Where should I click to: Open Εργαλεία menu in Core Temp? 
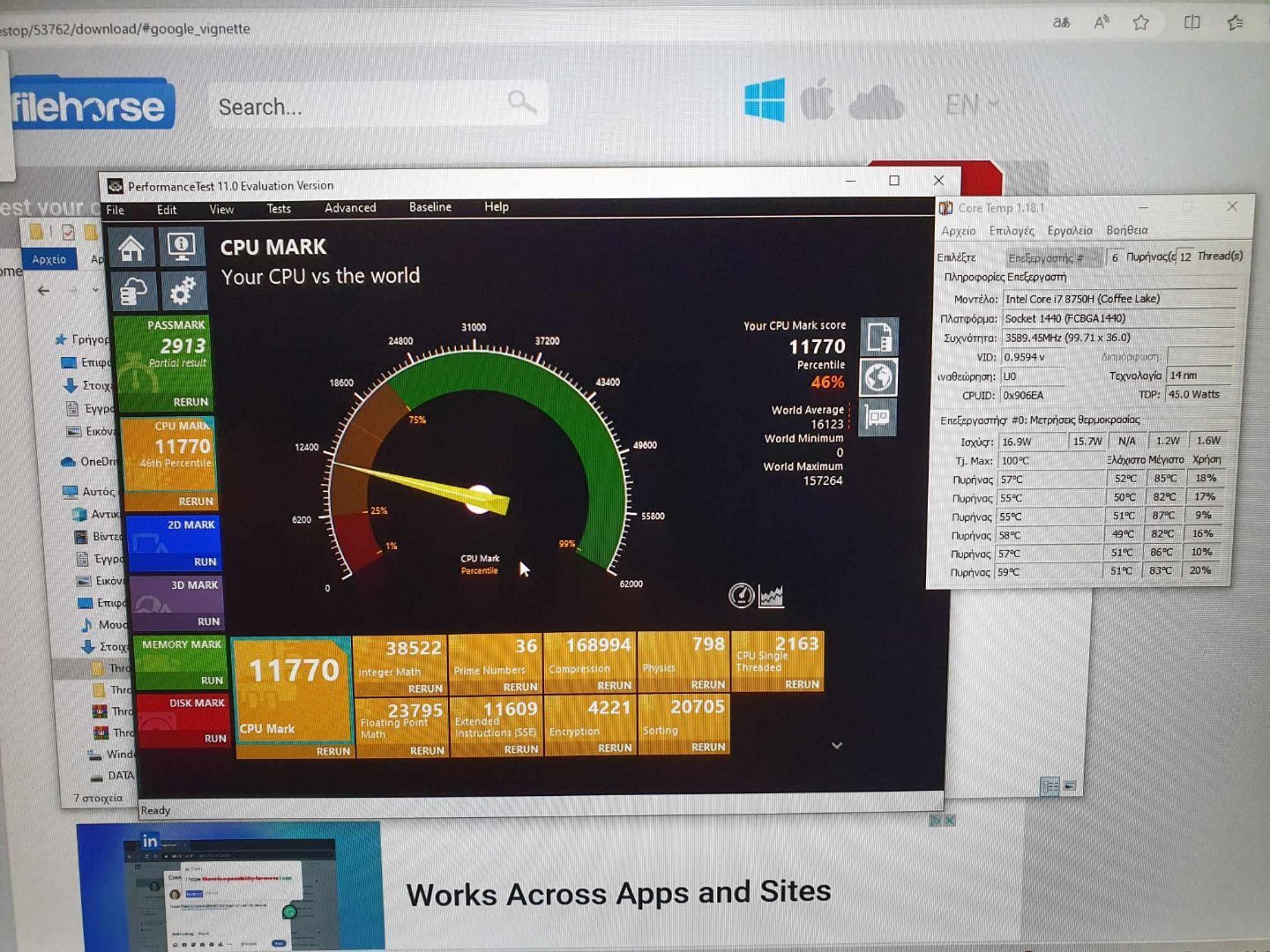1070,230
